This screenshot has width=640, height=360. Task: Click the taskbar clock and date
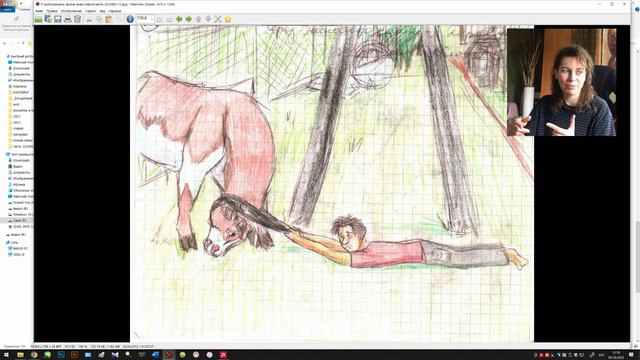(x=616, y=355)
